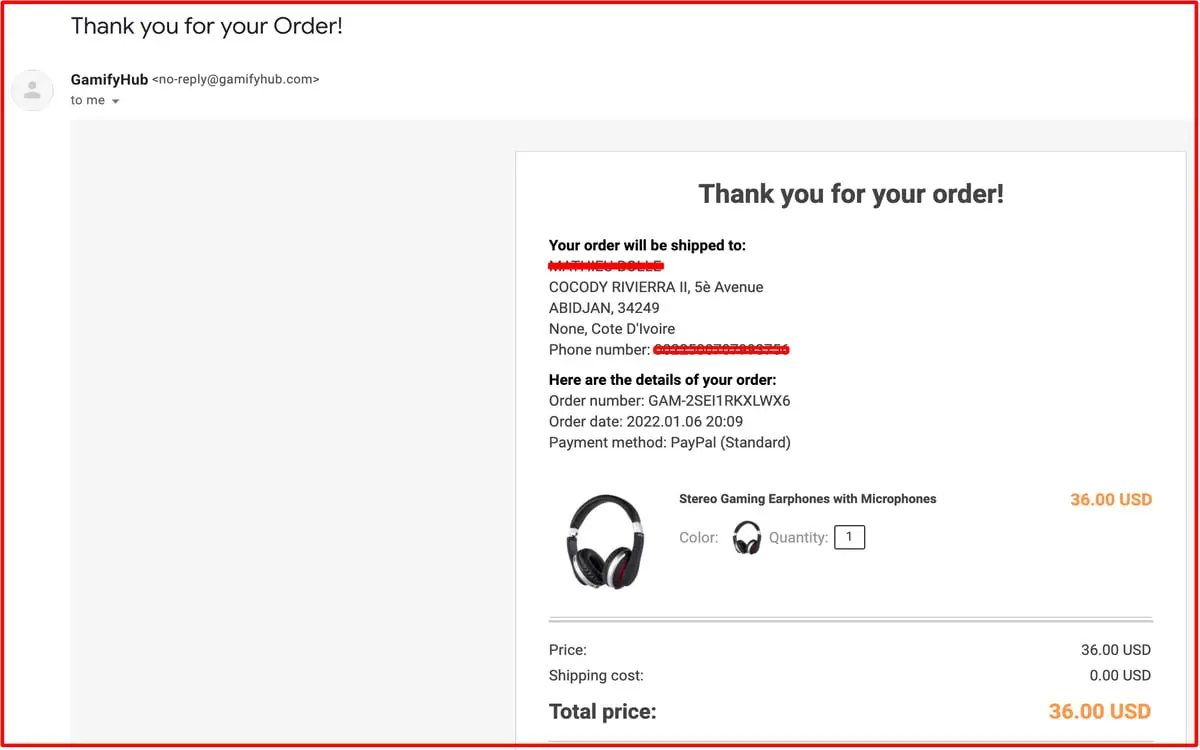This screenshot has height=750, width=1200.
Task: Click the redacted recipient name
Action: coord(606,266)
